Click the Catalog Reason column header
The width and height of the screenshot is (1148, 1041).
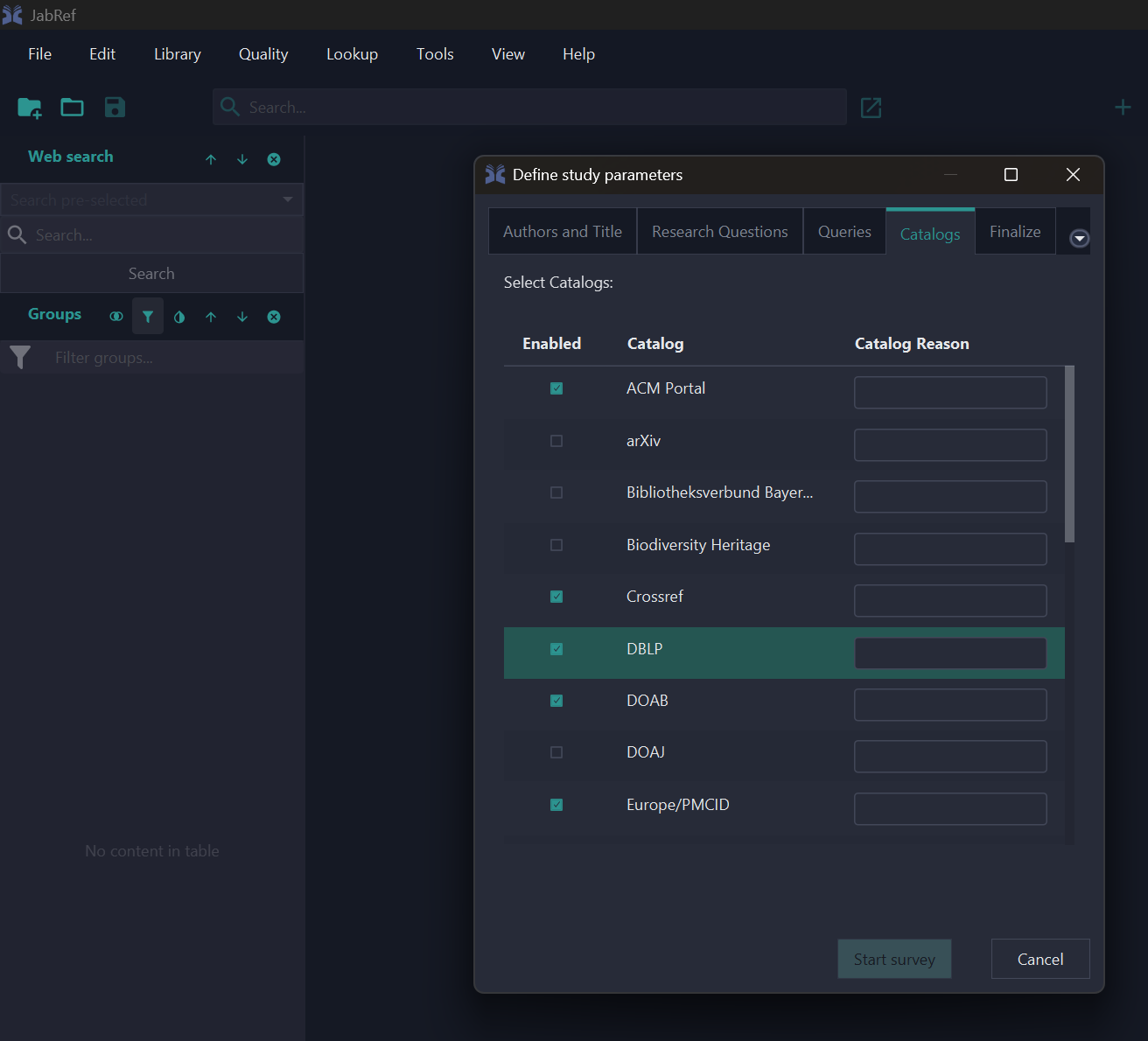click(912, 344)
